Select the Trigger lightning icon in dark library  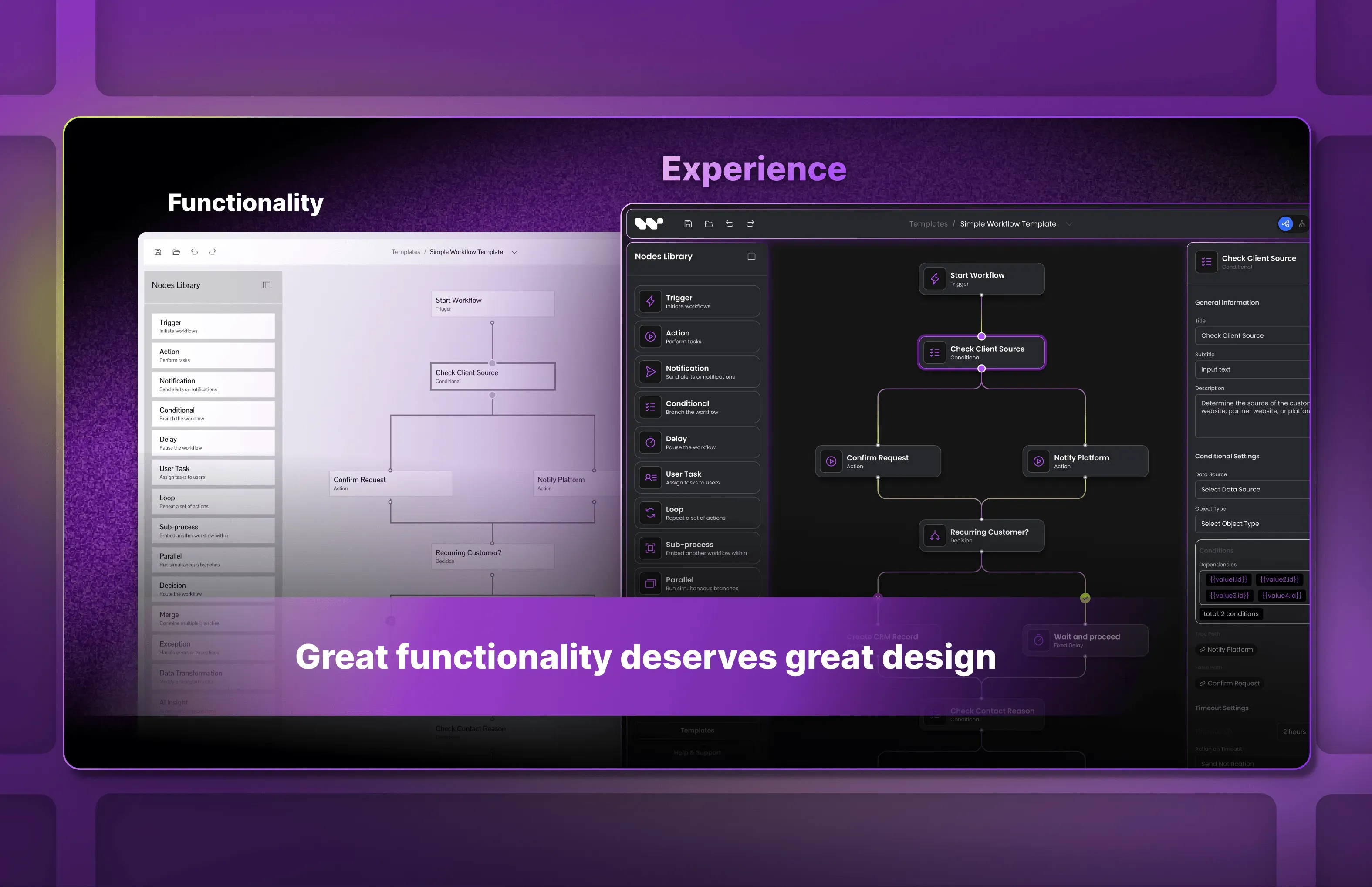pos(651,301)
